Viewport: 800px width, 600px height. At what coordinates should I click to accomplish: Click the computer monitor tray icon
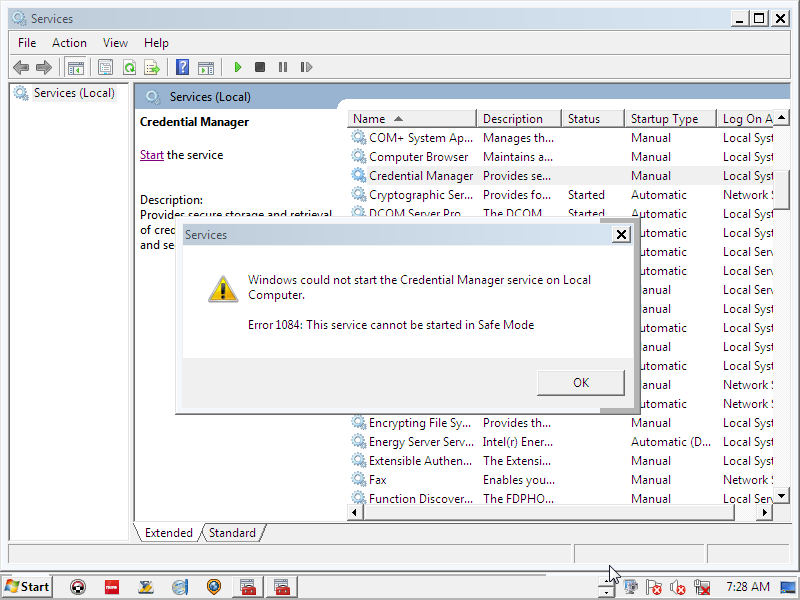point(631,587)
